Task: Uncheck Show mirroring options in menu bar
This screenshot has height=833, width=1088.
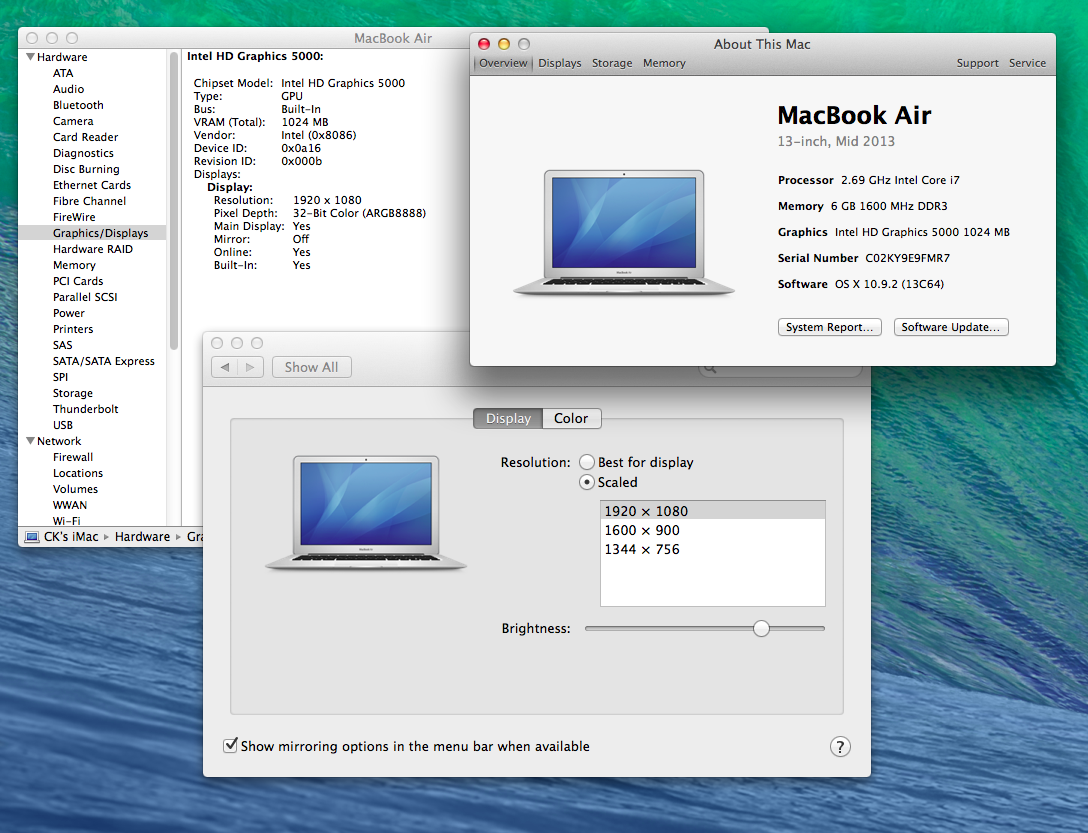Action: (231, 746)
